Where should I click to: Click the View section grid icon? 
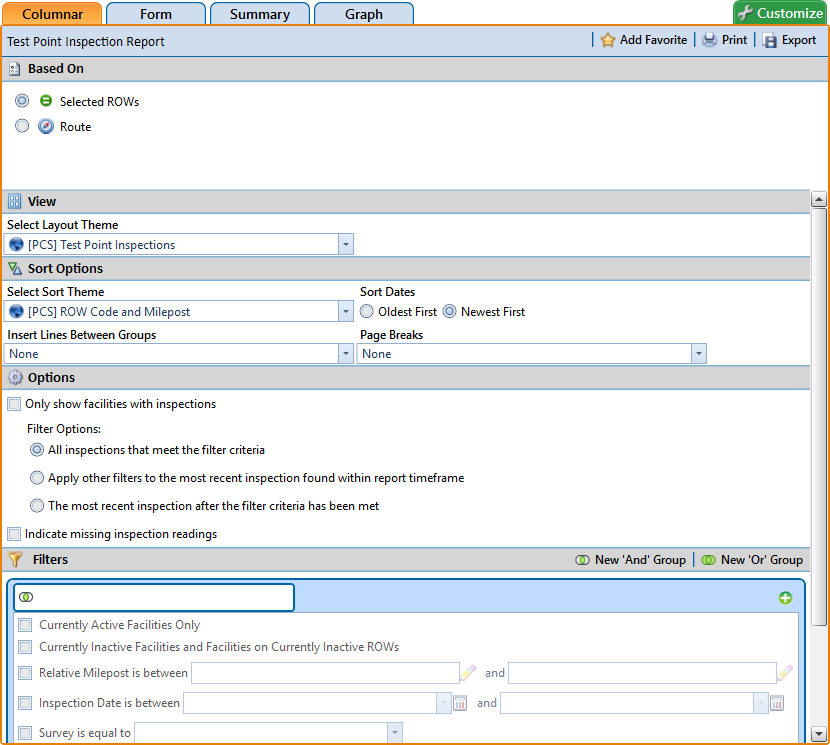pos(15,201)
